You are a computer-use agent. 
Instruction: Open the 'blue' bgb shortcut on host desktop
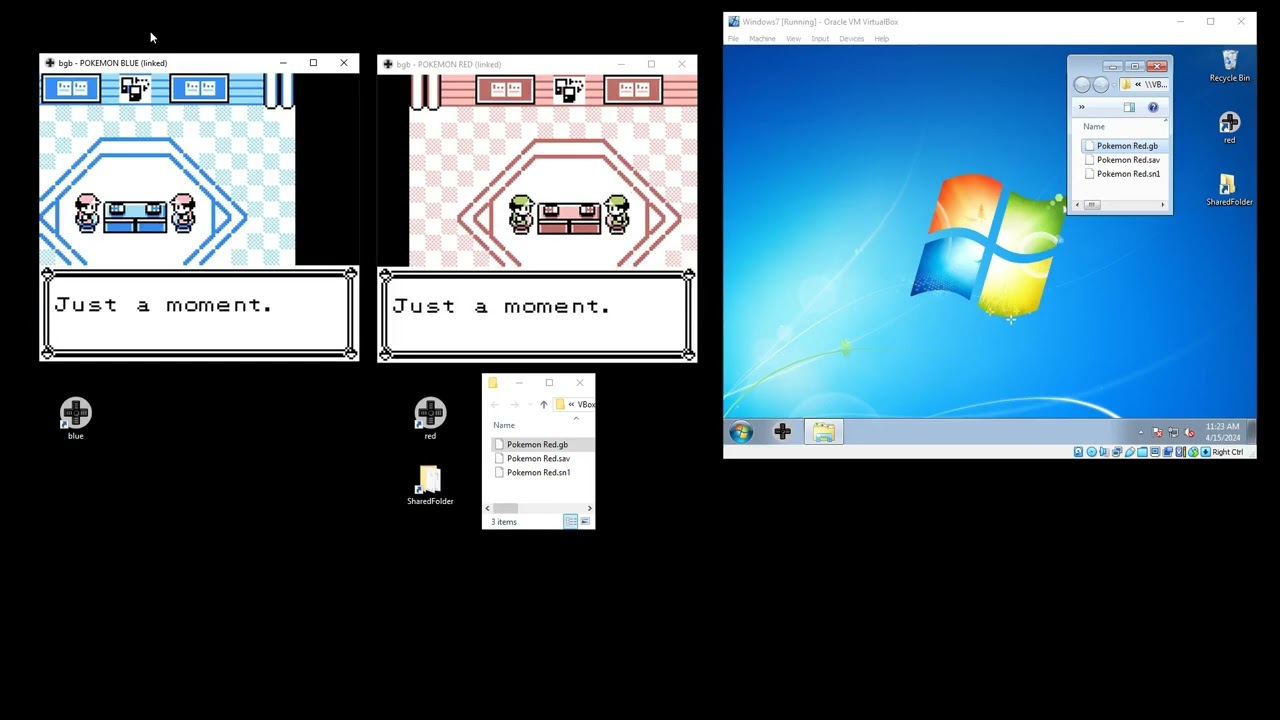pyautogui.click(x=75, y=418)
